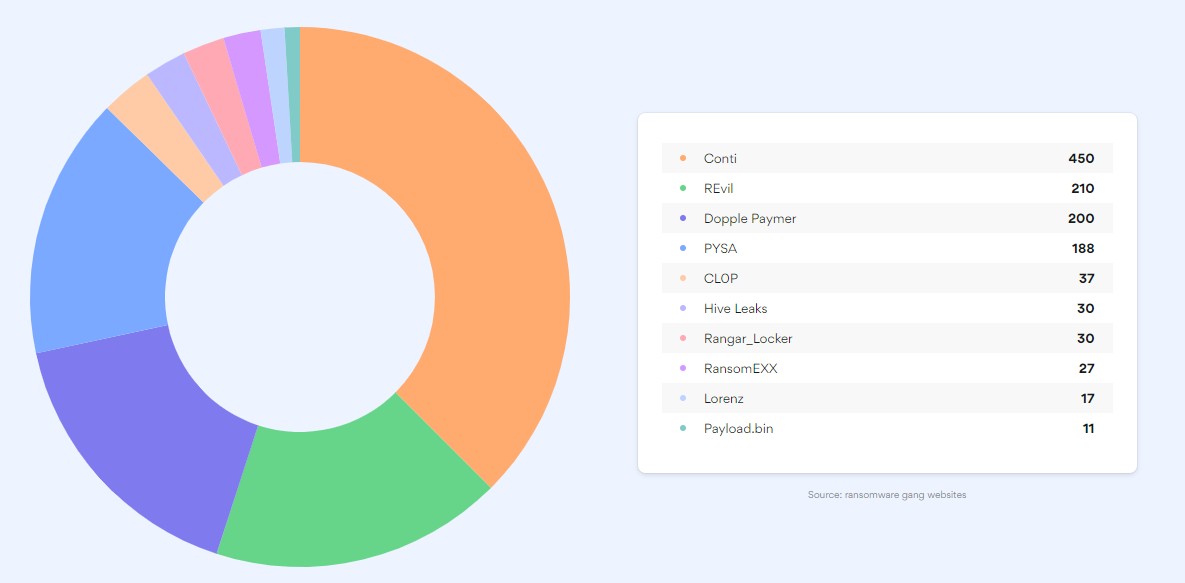Click the Hive Leaks value 30
This screenshot has height=583, width=1185.
point(1085,309)
